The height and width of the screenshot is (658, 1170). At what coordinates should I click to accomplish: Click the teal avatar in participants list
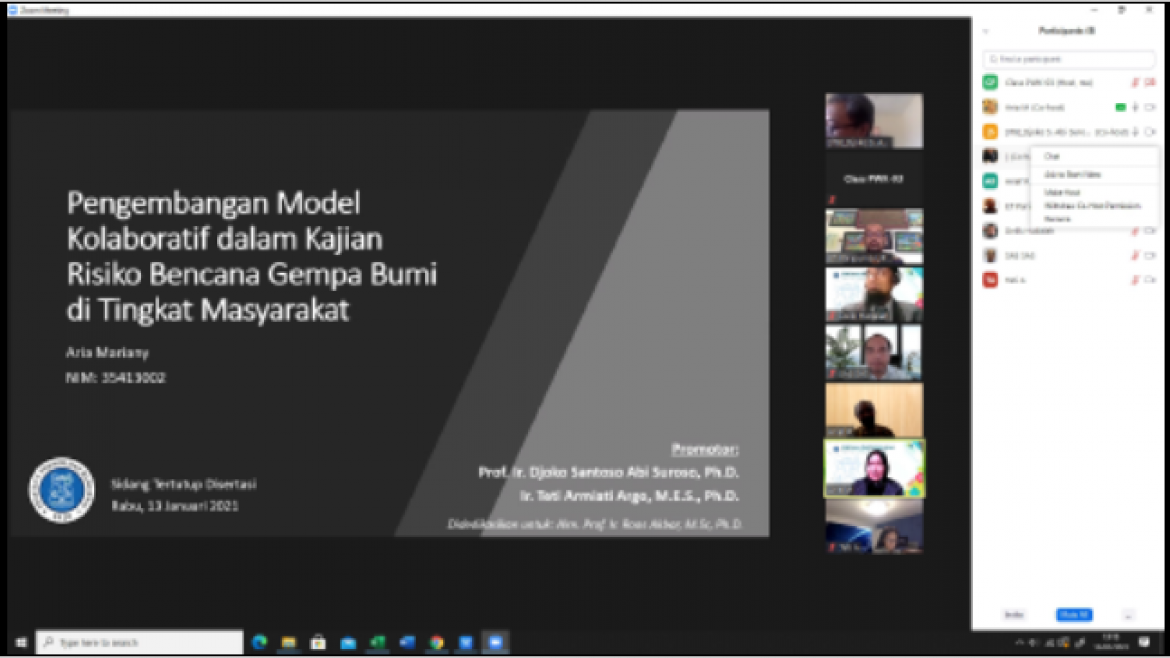pyautogui.click(x=990, y=181)
